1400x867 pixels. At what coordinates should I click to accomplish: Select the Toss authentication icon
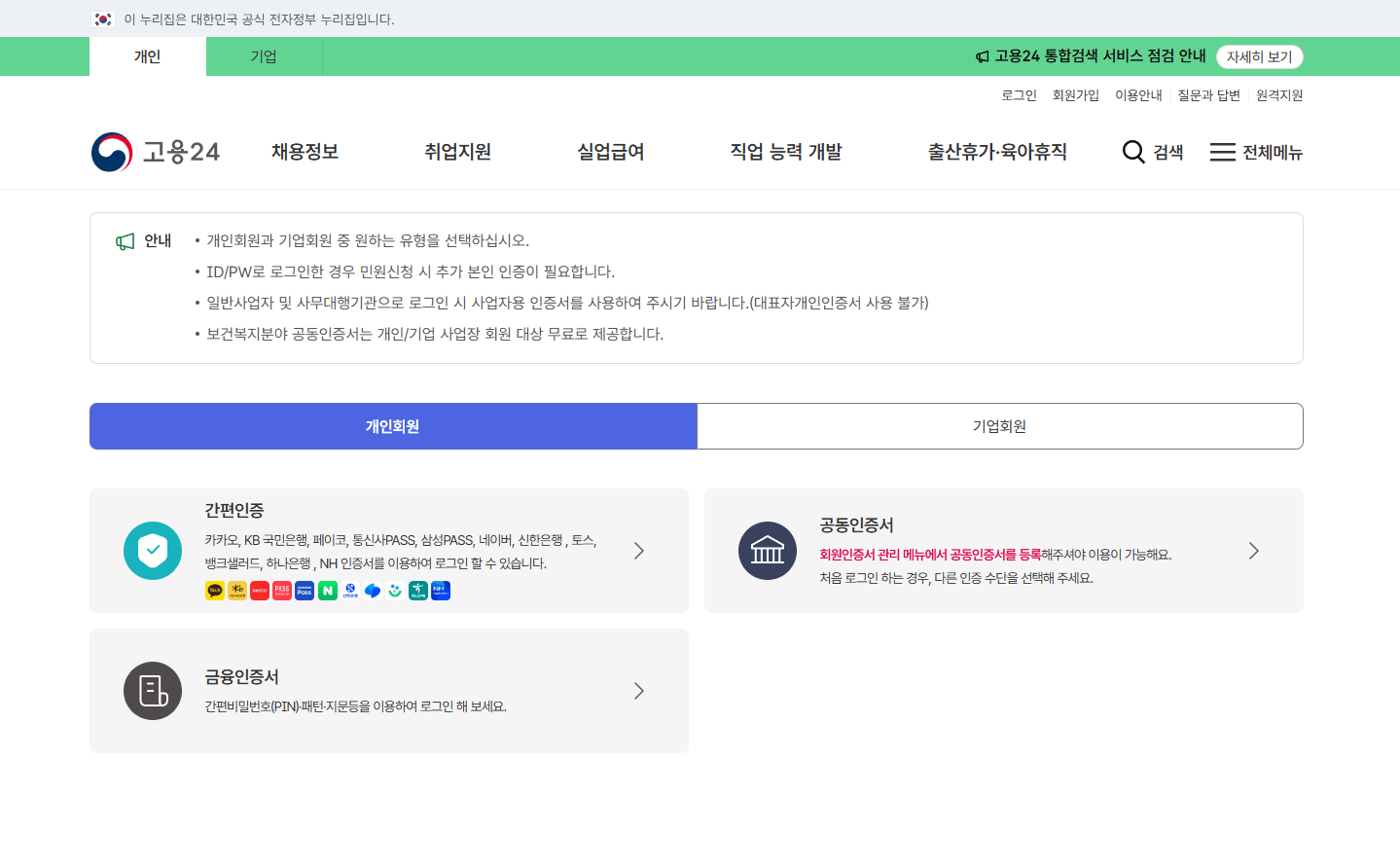[372, 590]
